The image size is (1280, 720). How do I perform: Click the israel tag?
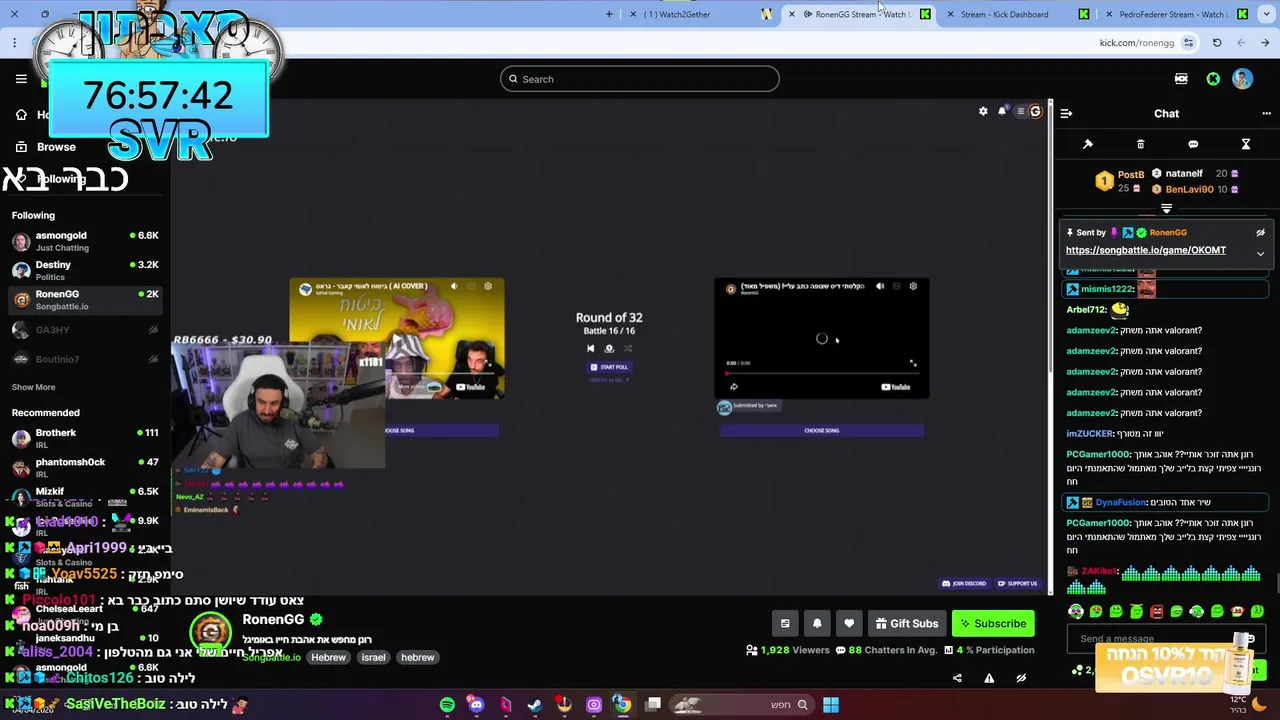point(373,657)
